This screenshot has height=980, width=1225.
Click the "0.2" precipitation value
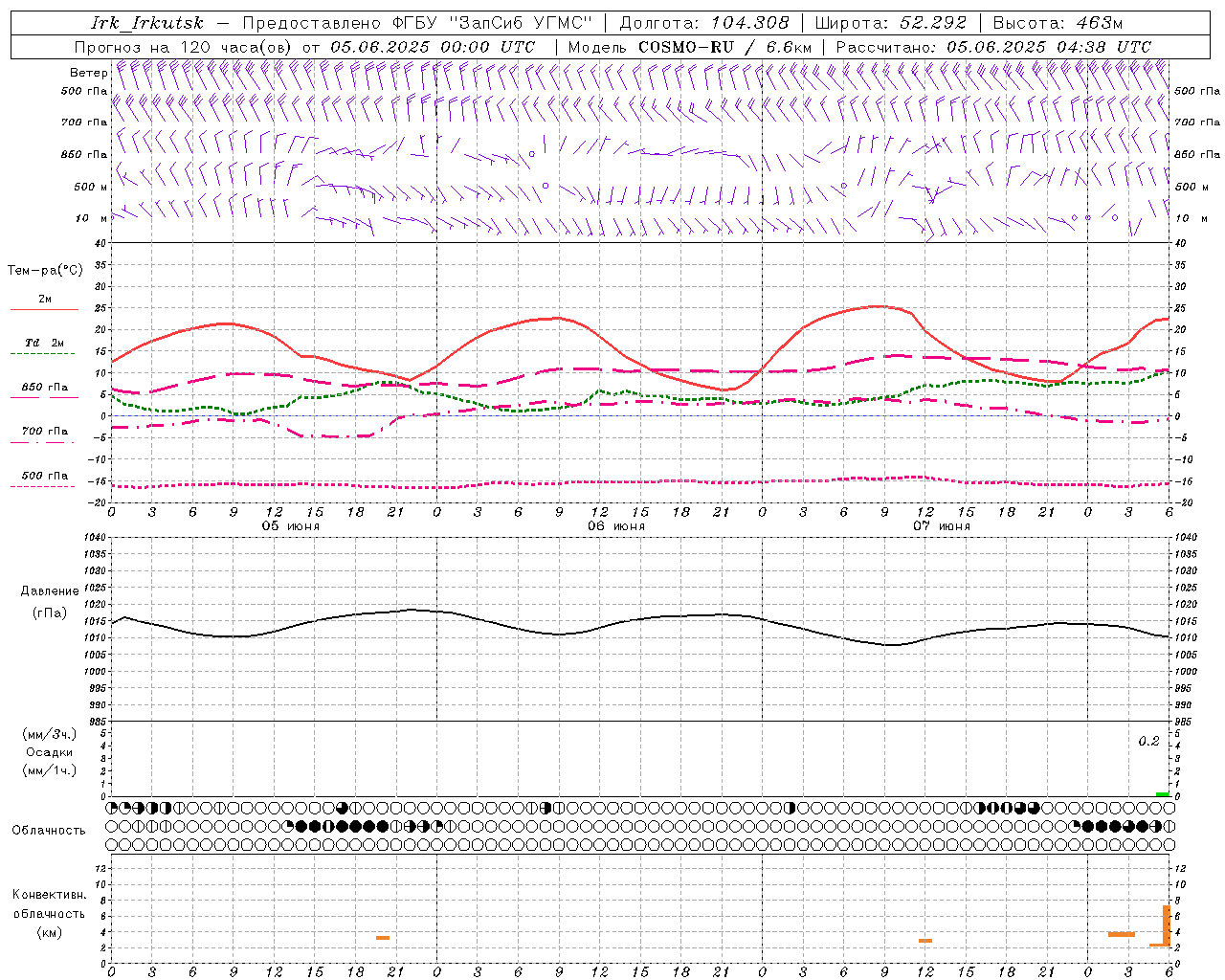(1148, 742)
